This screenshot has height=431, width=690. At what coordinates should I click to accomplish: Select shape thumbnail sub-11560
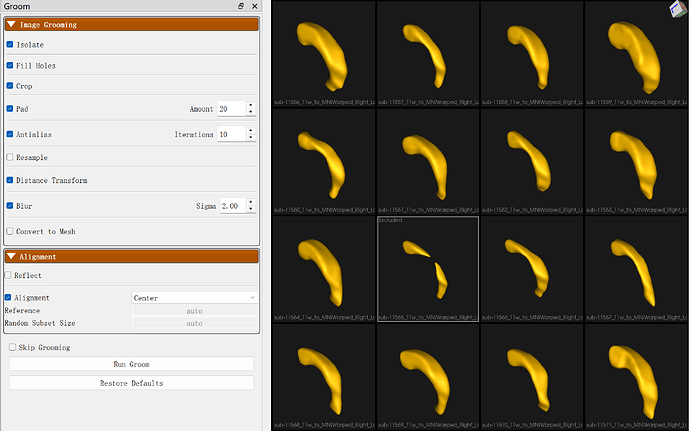pyautogui.click(x=324, y=162)
